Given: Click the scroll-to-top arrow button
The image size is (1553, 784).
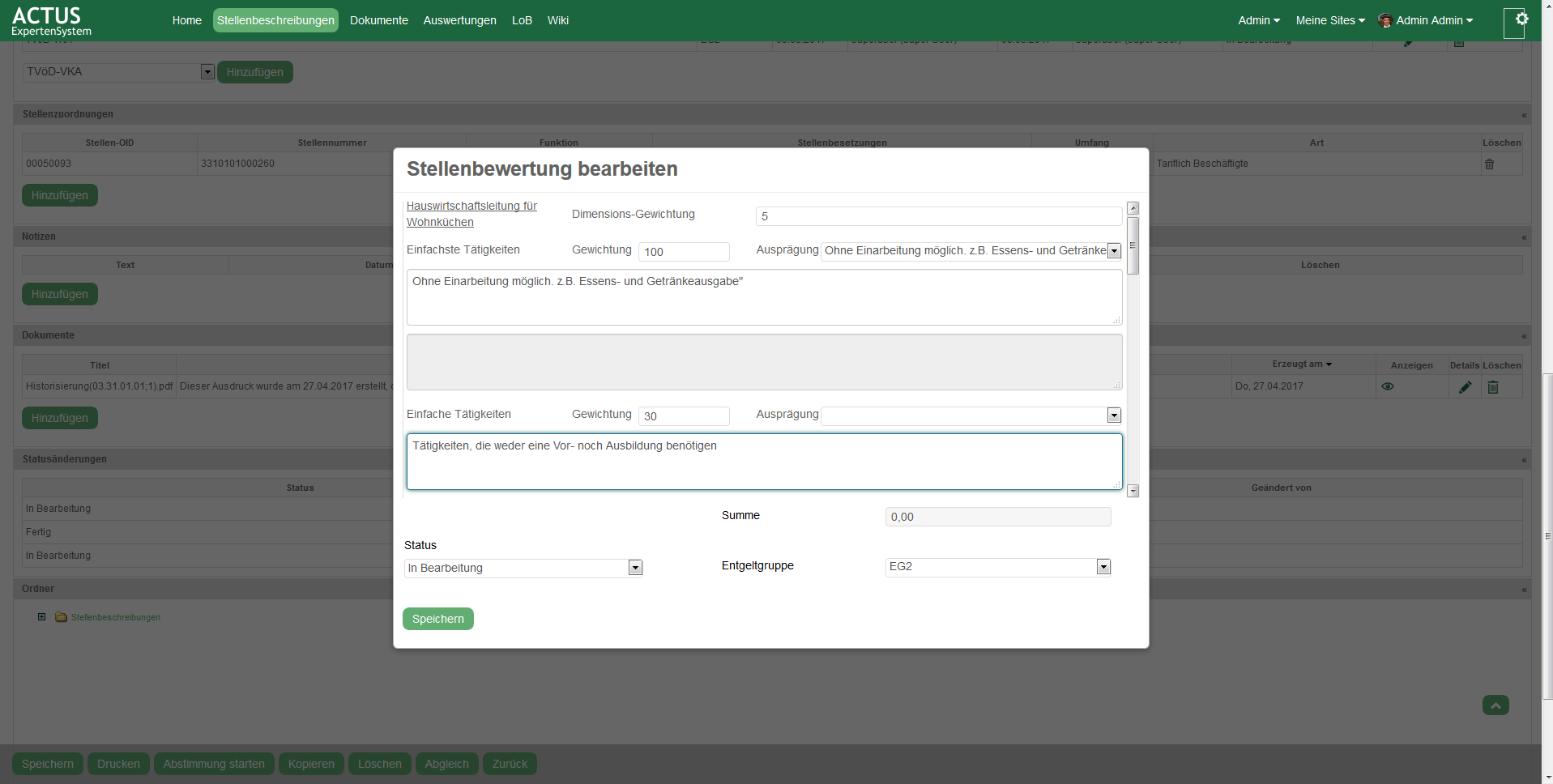Looking at the screenshot, I should 1495,705.
